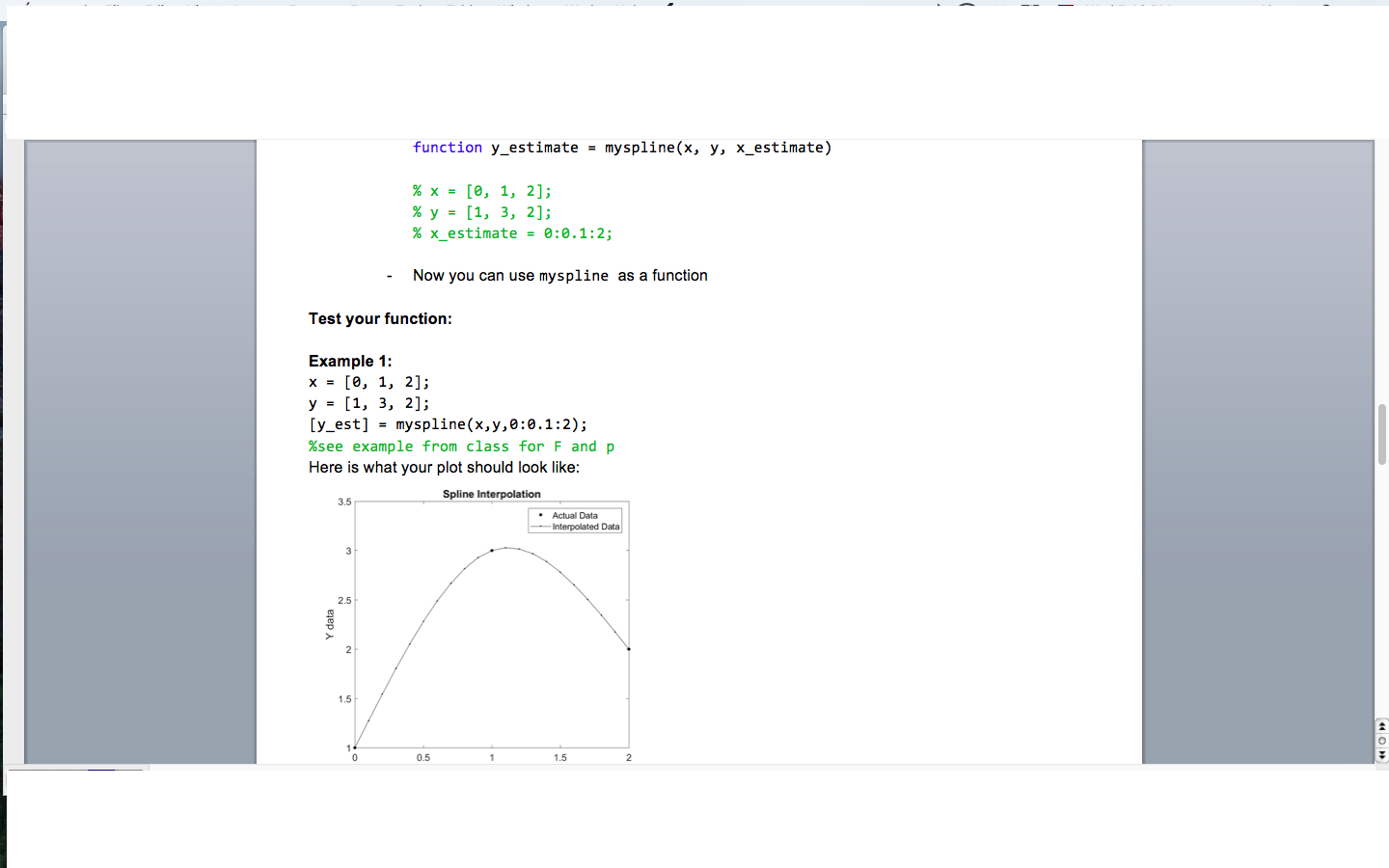Viewport: 1389px width, 868px height.
Task: Click the peak data point at x equals 1
Action: point(492,550)
